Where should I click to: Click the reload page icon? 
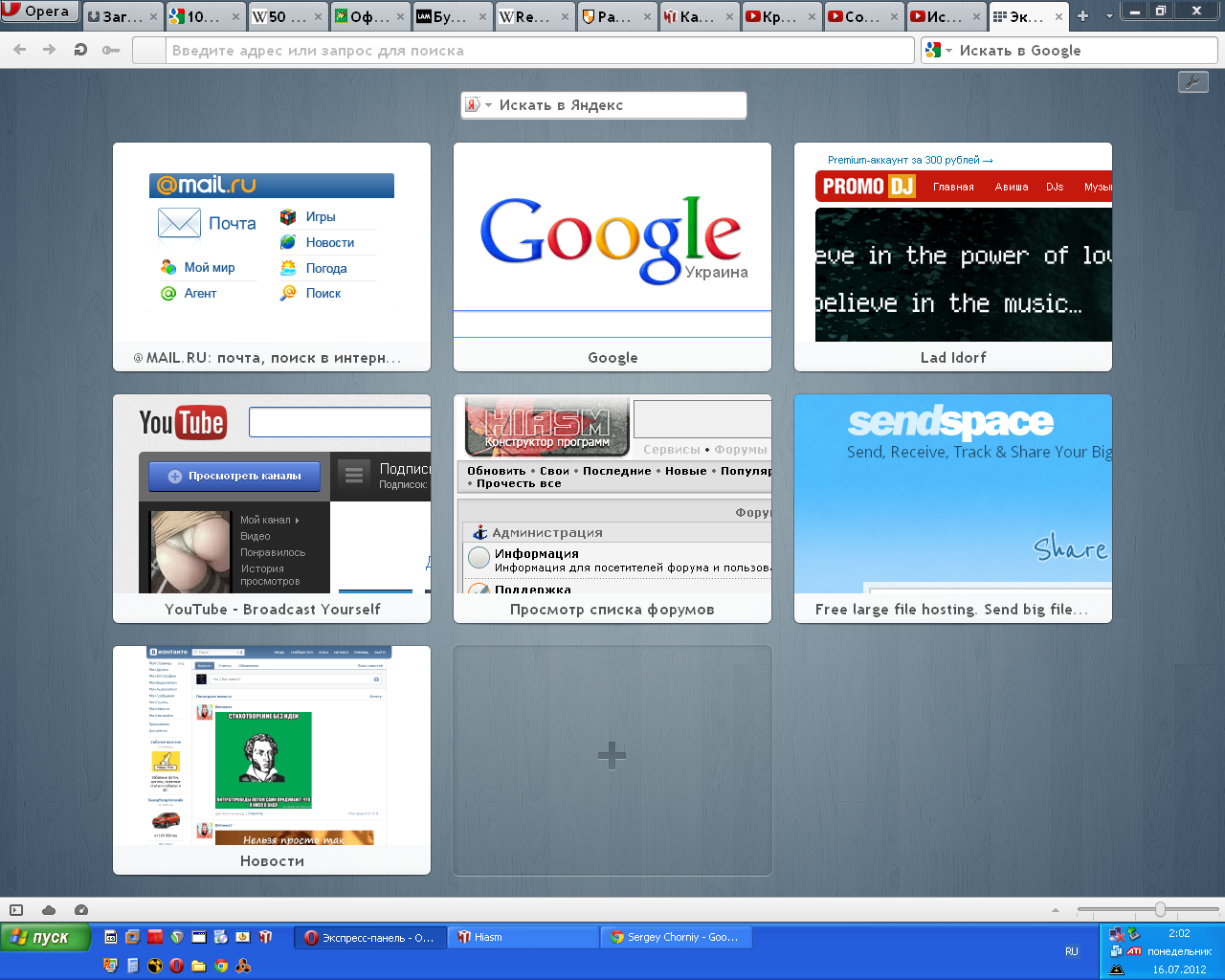[80, 50]
